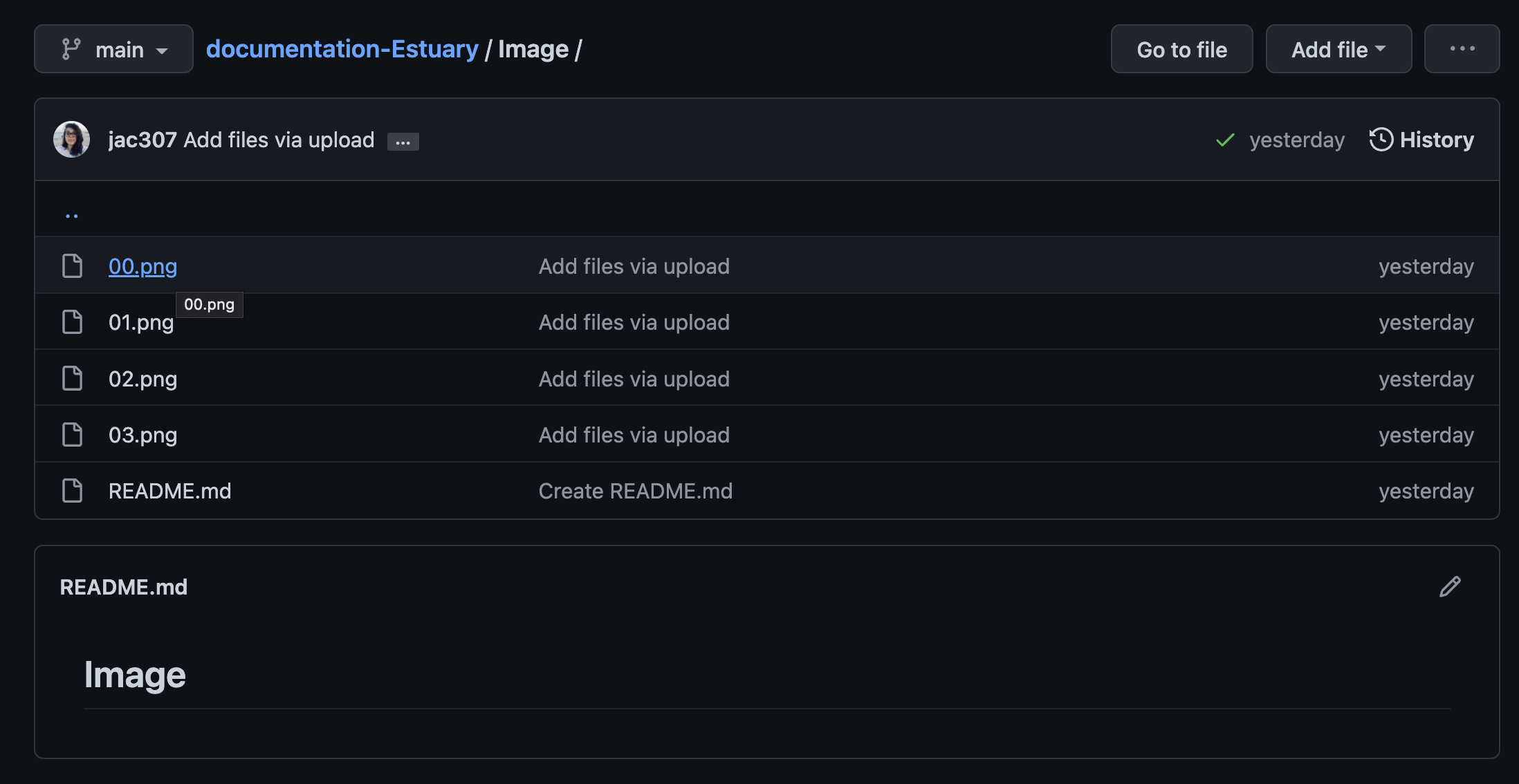The width and height of the screenshot is (1519, 784).
Task: Open the 03.png file
Action: click(142, 436)
